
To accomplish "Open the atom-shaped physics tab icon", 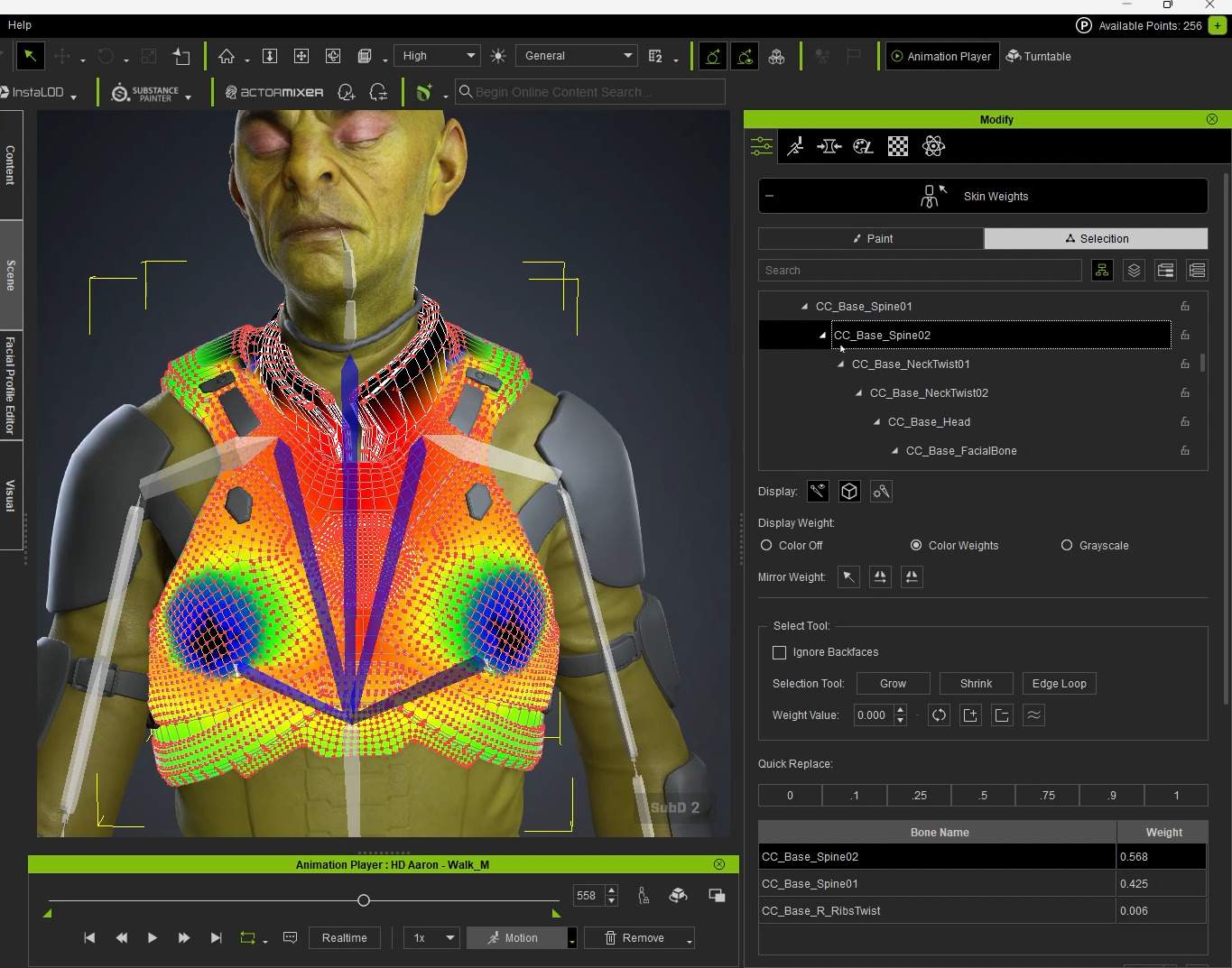I will 933,146.
